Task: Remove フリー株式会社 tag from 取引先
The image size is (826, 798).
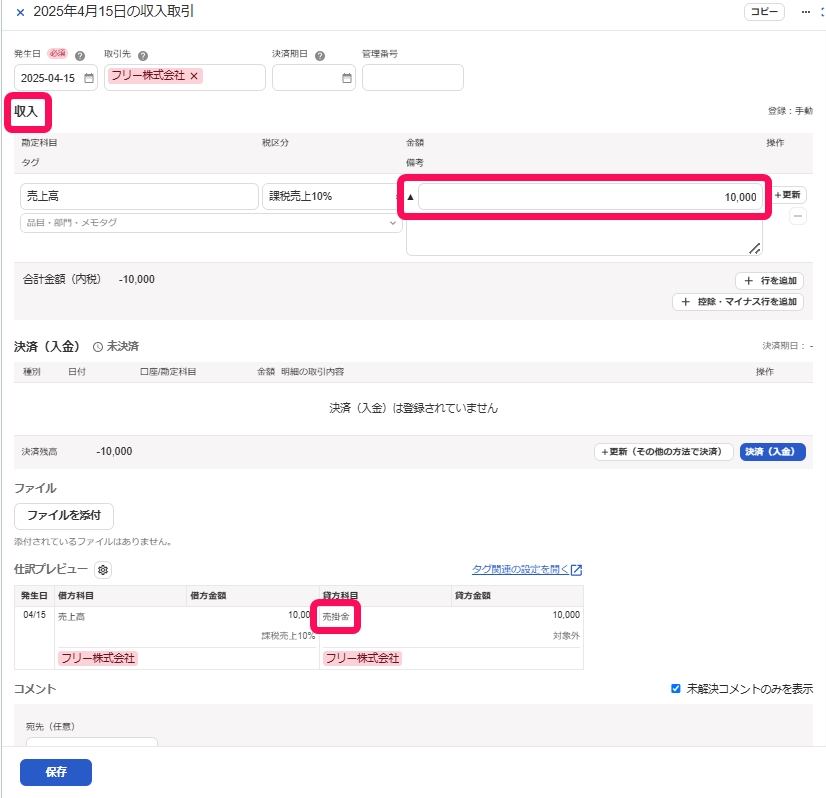Action: point(194,76)
